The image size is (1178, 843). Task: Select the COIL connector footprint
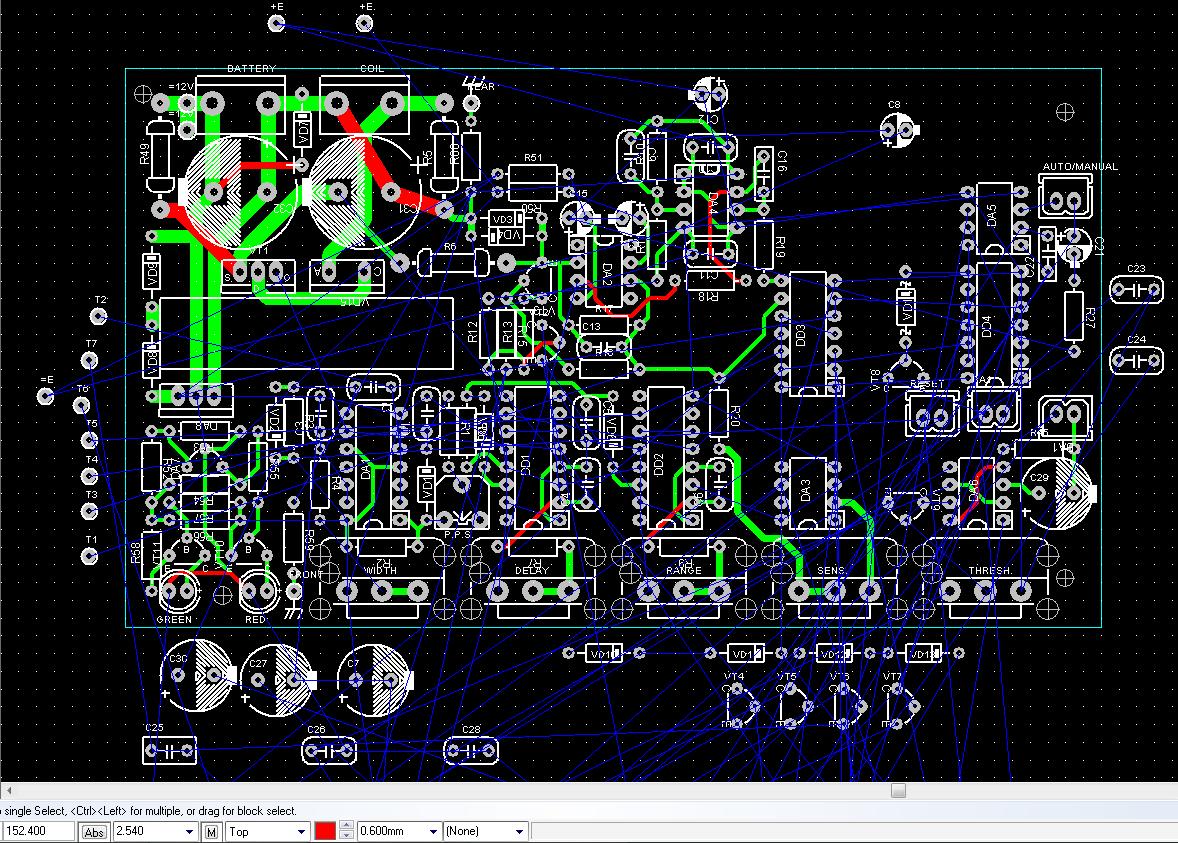pyautogui.click(x=364, y=104)
